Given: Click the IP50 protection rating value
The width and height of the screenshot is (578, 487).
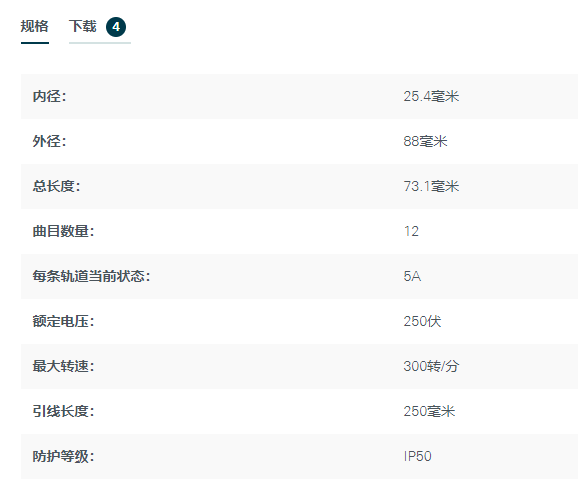Looking at the screenshot, I should [417, 456].
